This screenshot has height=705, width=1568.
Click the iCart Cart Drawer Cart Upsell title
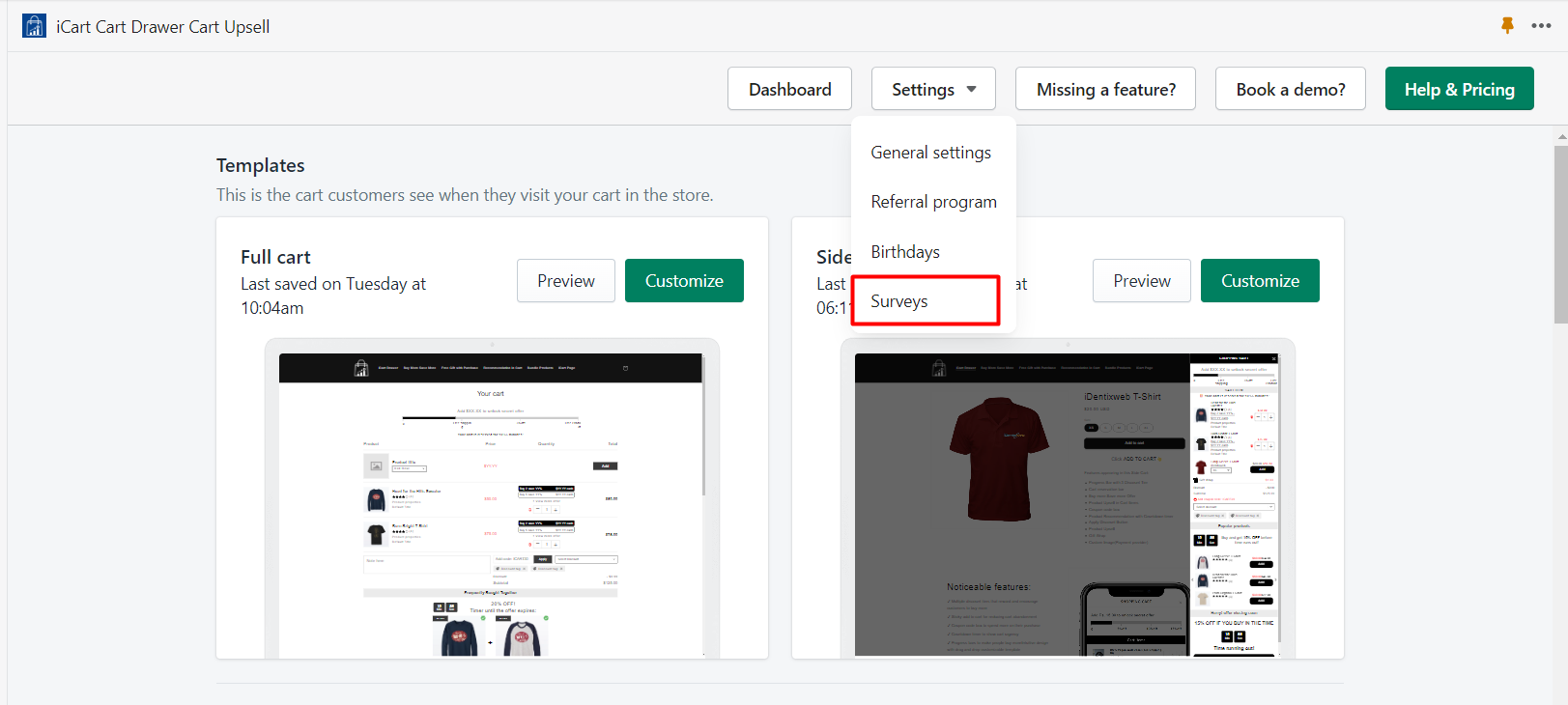pos(163,27)
